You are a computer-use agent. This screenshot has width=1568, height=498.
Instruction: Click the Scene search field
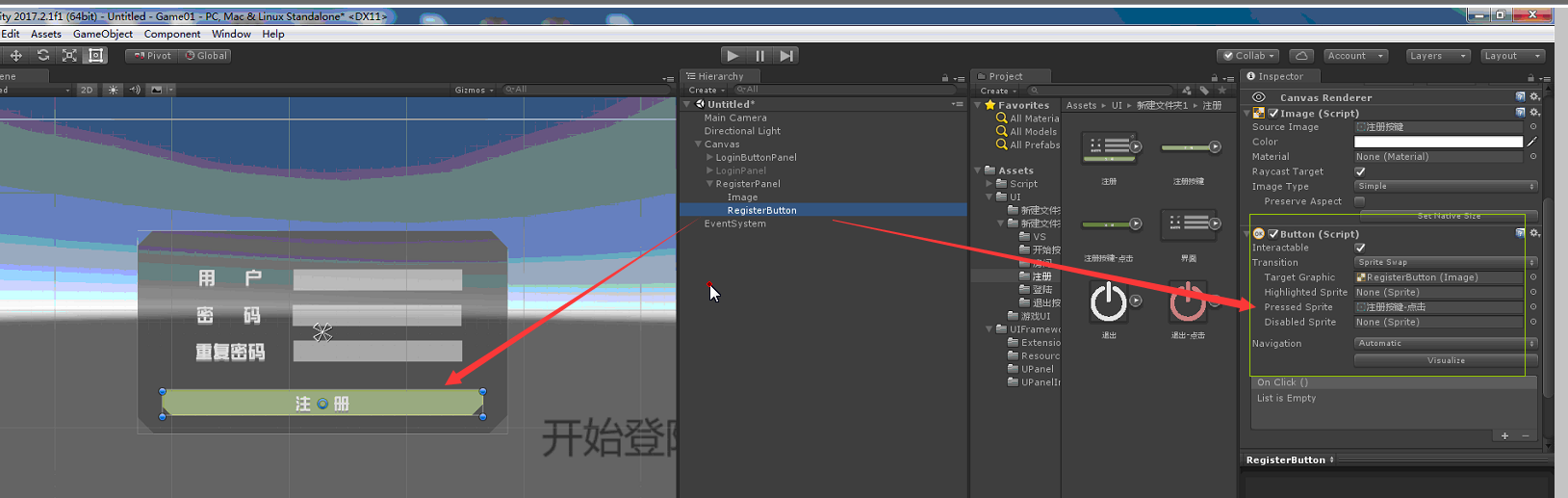(585, 90)
